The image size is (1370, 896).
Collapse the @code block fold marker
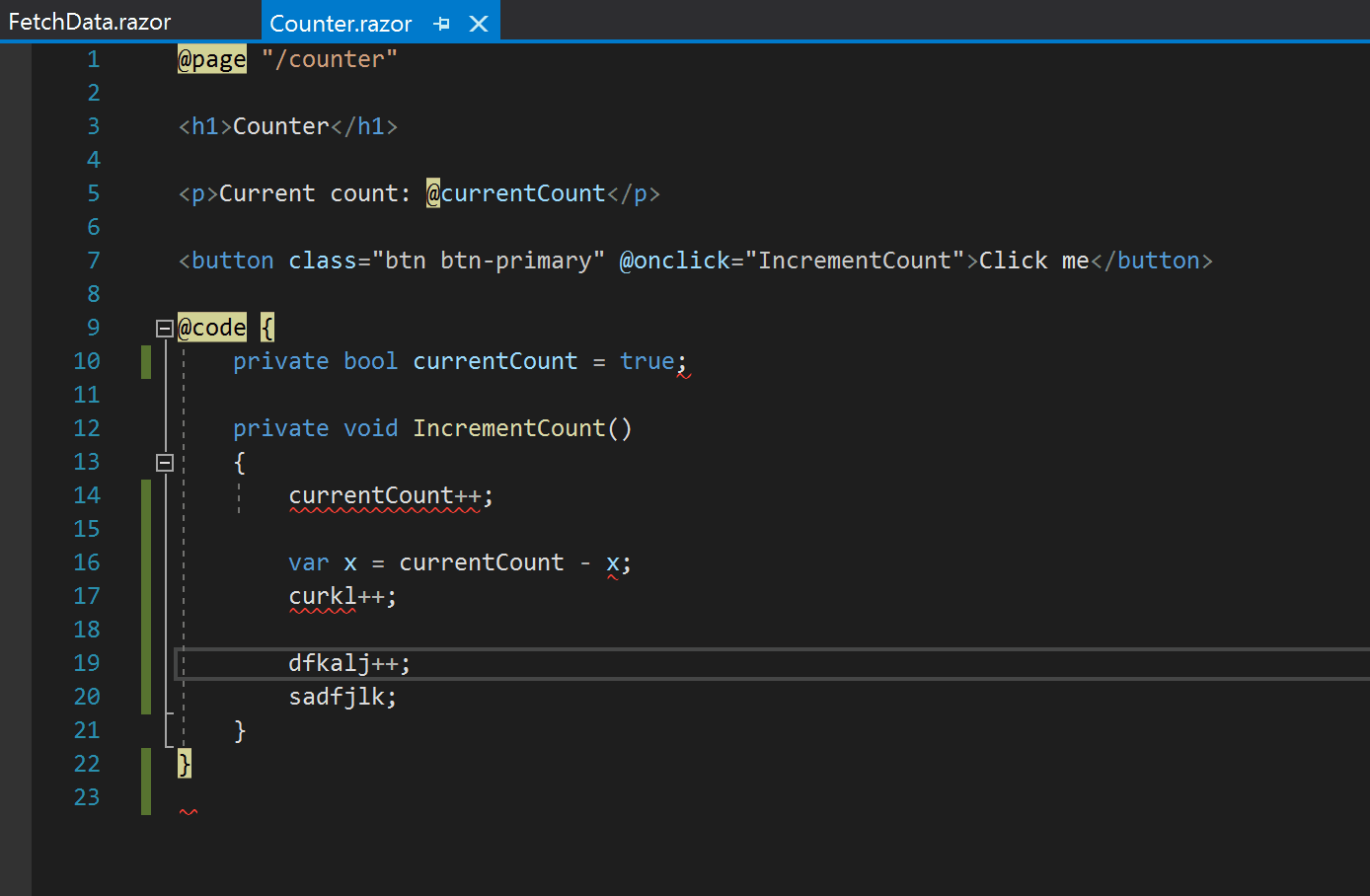pos(165,328)
